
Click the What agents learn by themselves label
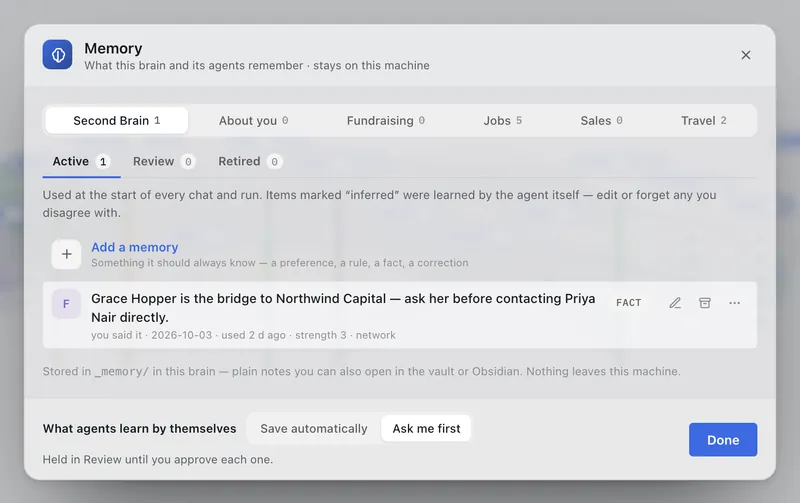point(139,429)
